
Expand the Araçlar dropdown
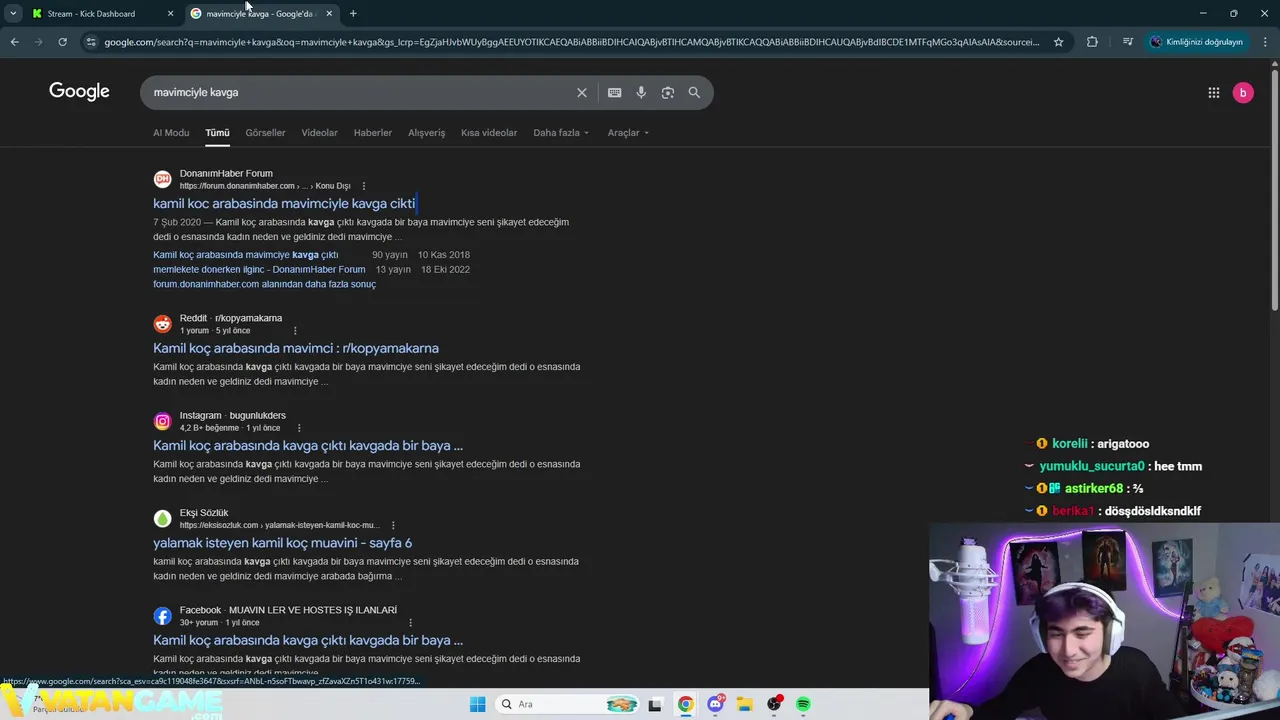pyautogui.click(x=628, y=132)
